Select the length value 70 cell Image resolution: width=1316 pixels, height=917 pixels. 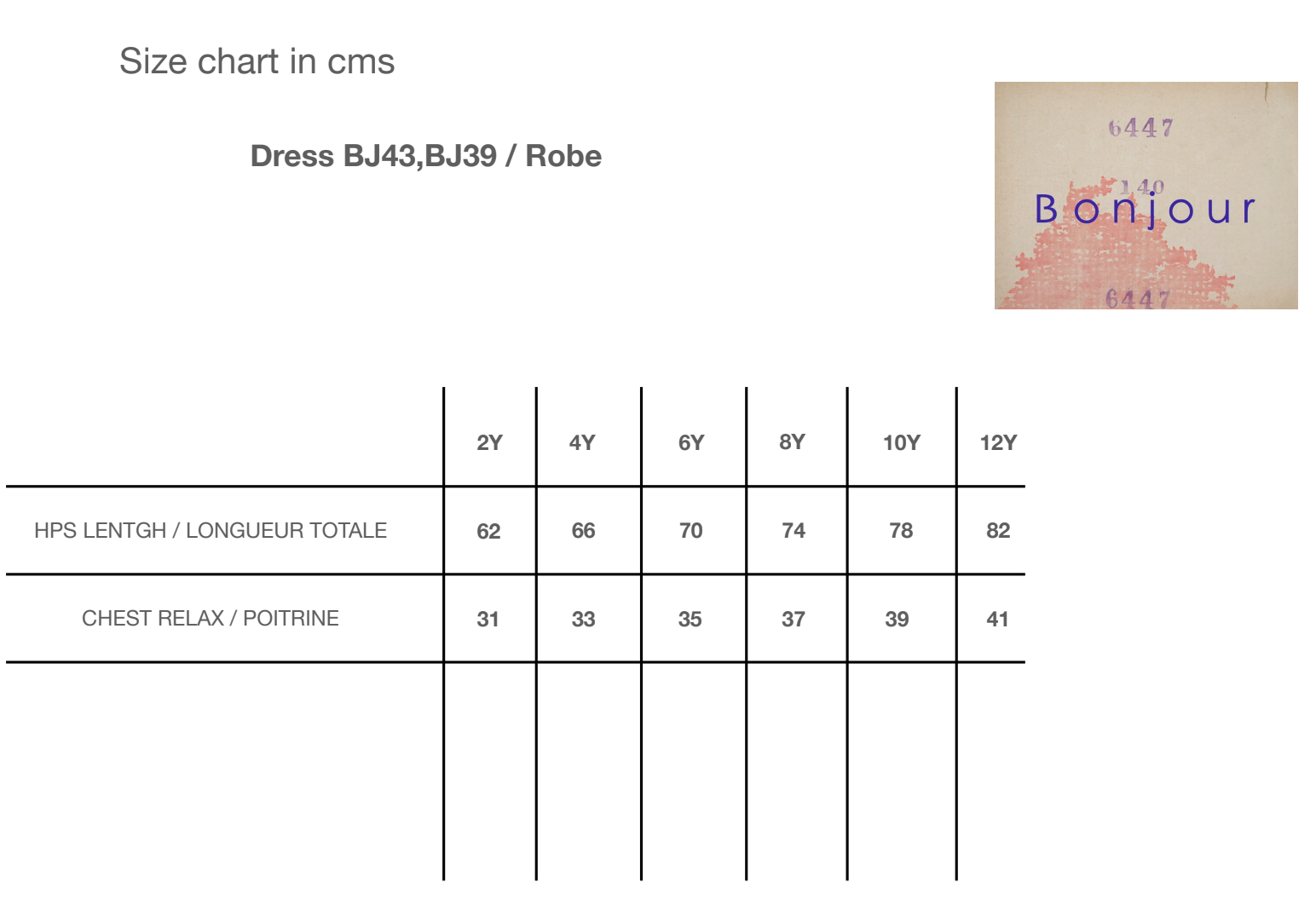coord(690,530)
